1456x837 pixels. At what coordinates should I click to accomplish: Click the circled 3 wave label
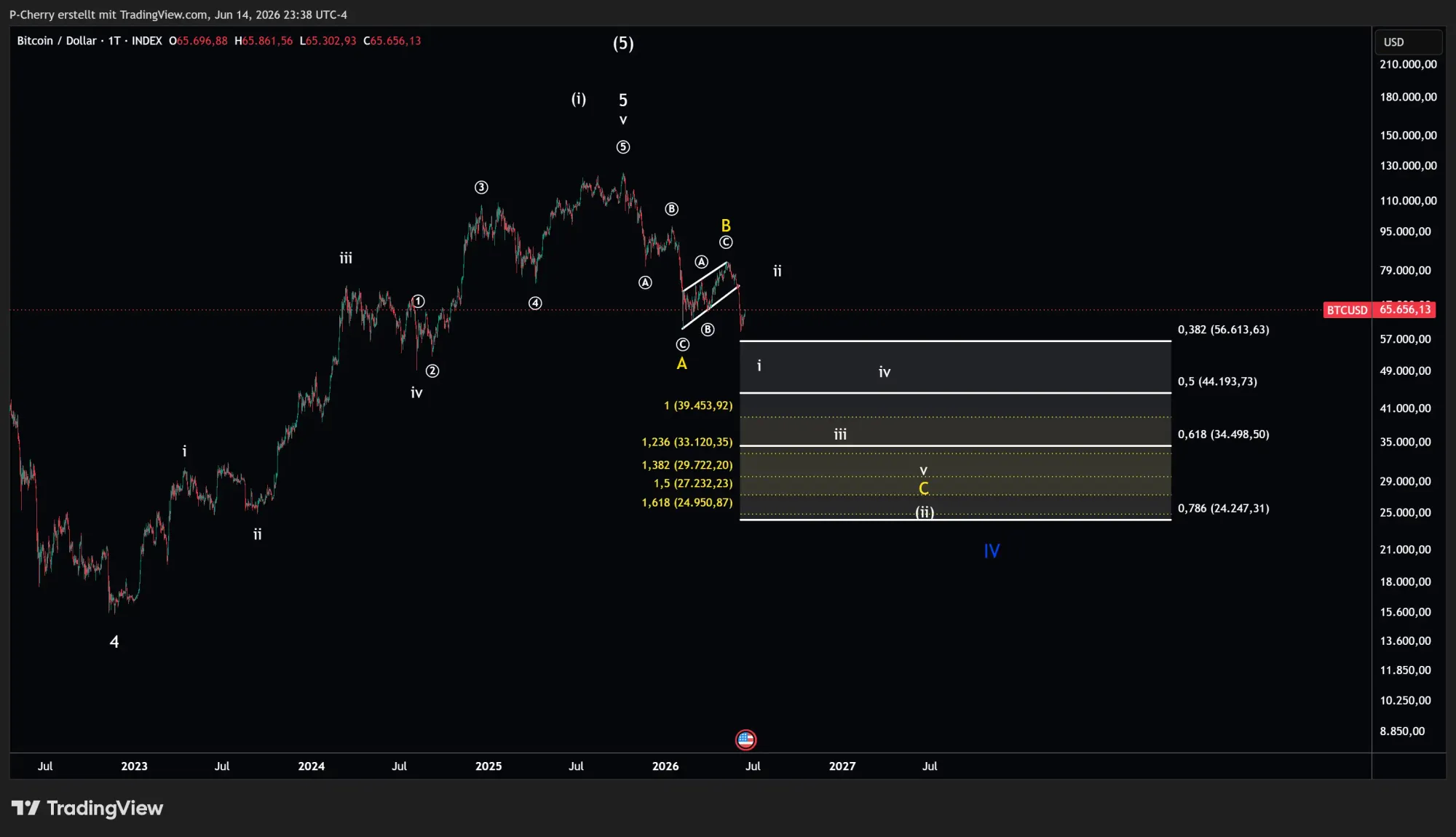click(x=481, y=188)
